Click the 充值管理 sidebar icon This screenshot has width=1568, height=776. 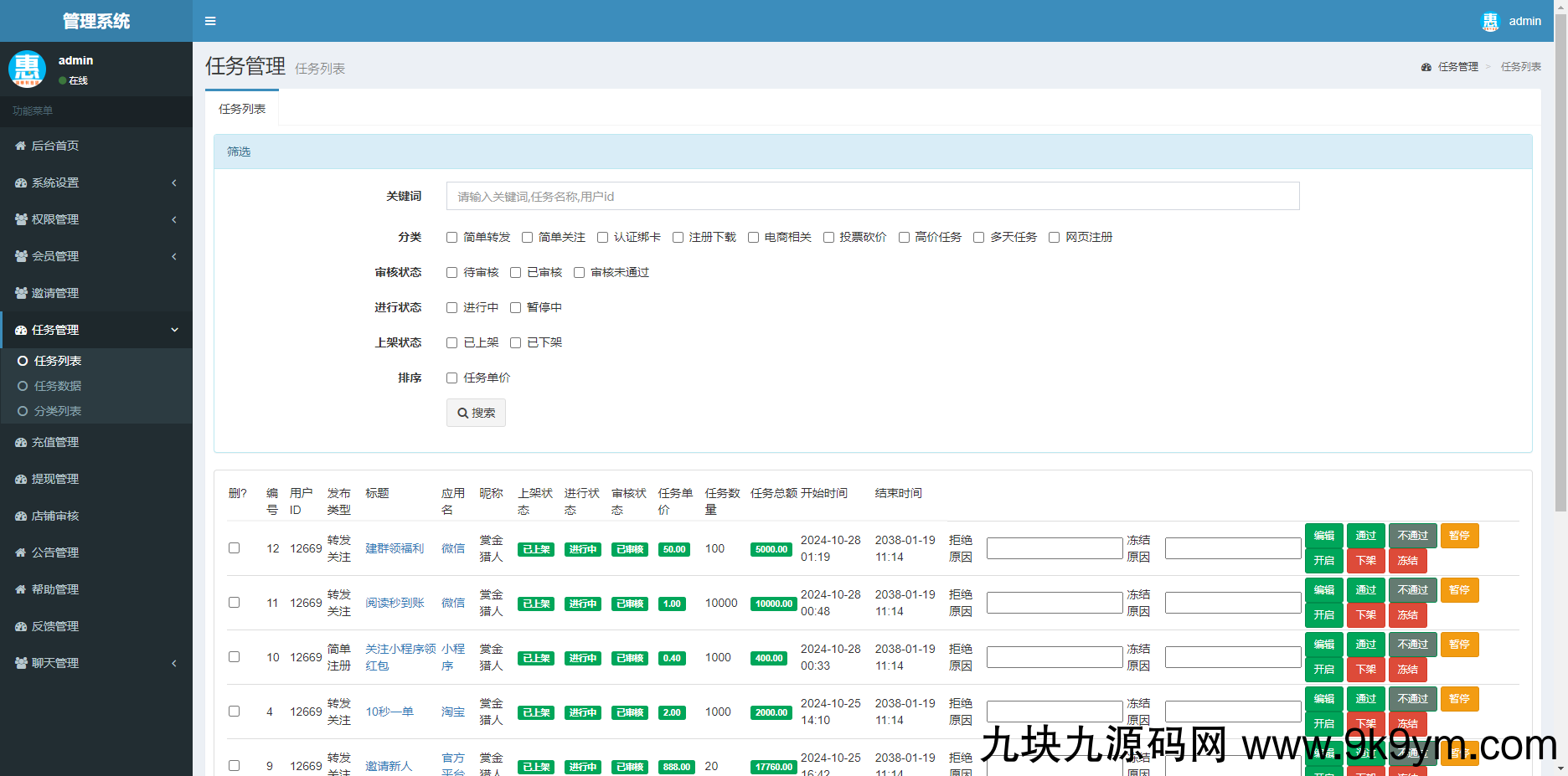(x=21, y=442)
